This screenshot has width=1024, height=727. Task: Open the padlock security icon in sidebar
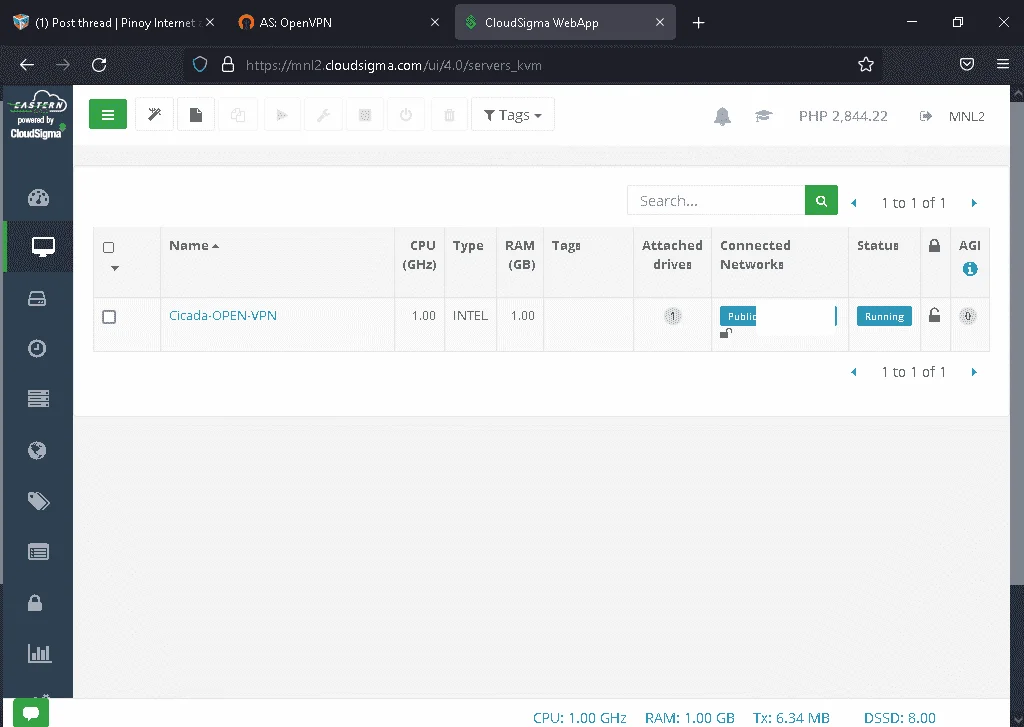point(35,602)
